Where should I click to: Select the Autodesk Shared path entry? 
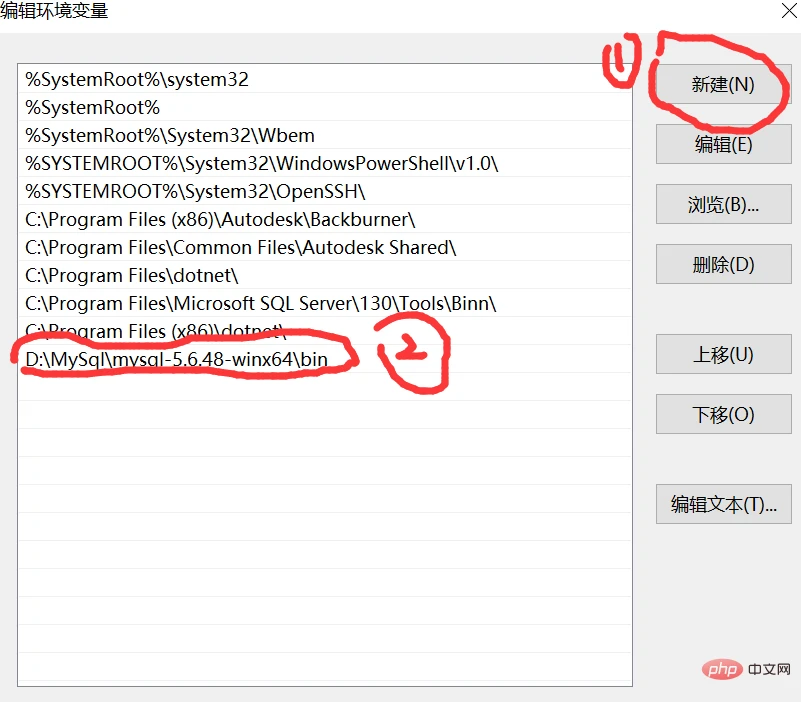click(325, 247)
